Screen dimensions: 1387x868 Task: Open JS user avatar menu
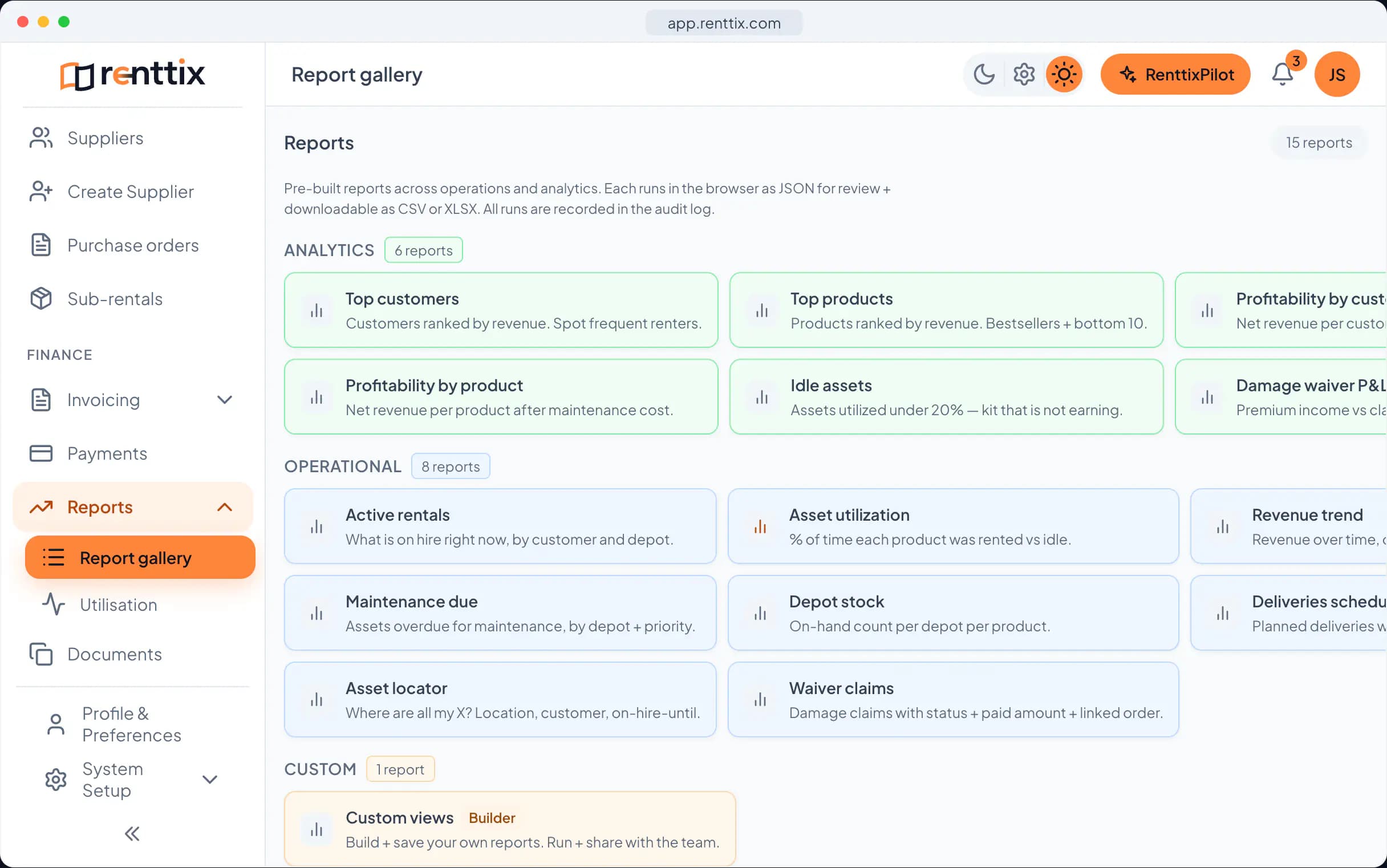coord(1336,74)
